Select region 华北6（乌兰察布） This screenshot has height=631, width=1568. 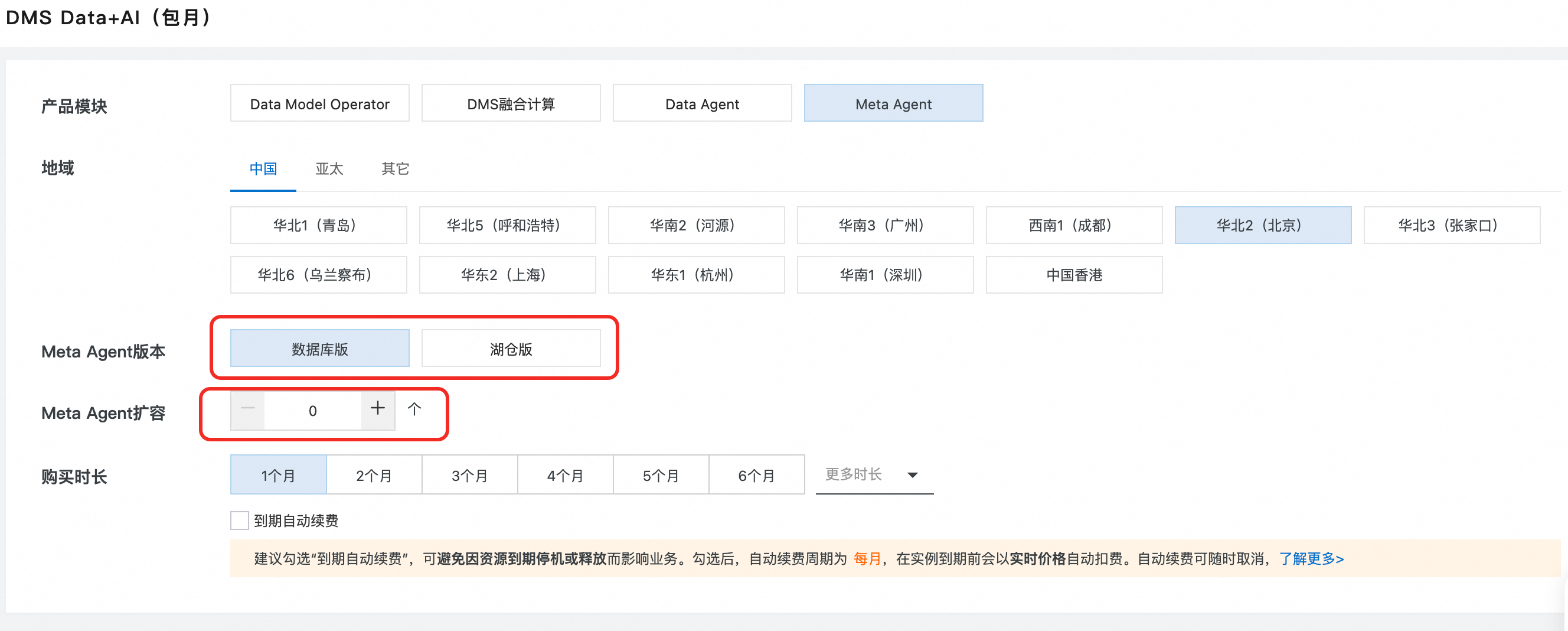[318, 275]
